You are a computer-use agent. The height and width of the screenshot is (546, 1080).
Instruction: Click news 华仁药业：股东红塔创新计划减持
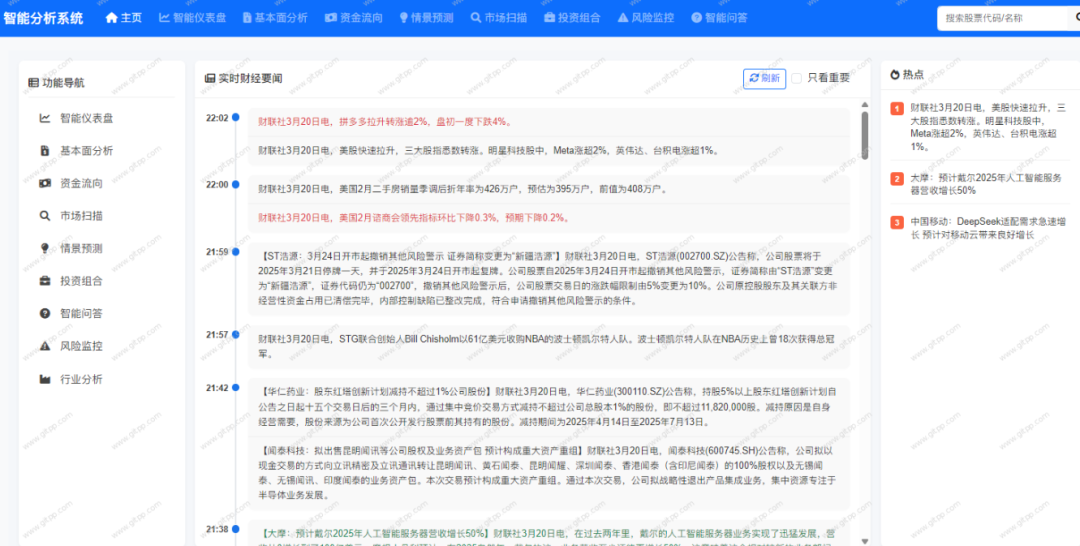coord(549,407)
